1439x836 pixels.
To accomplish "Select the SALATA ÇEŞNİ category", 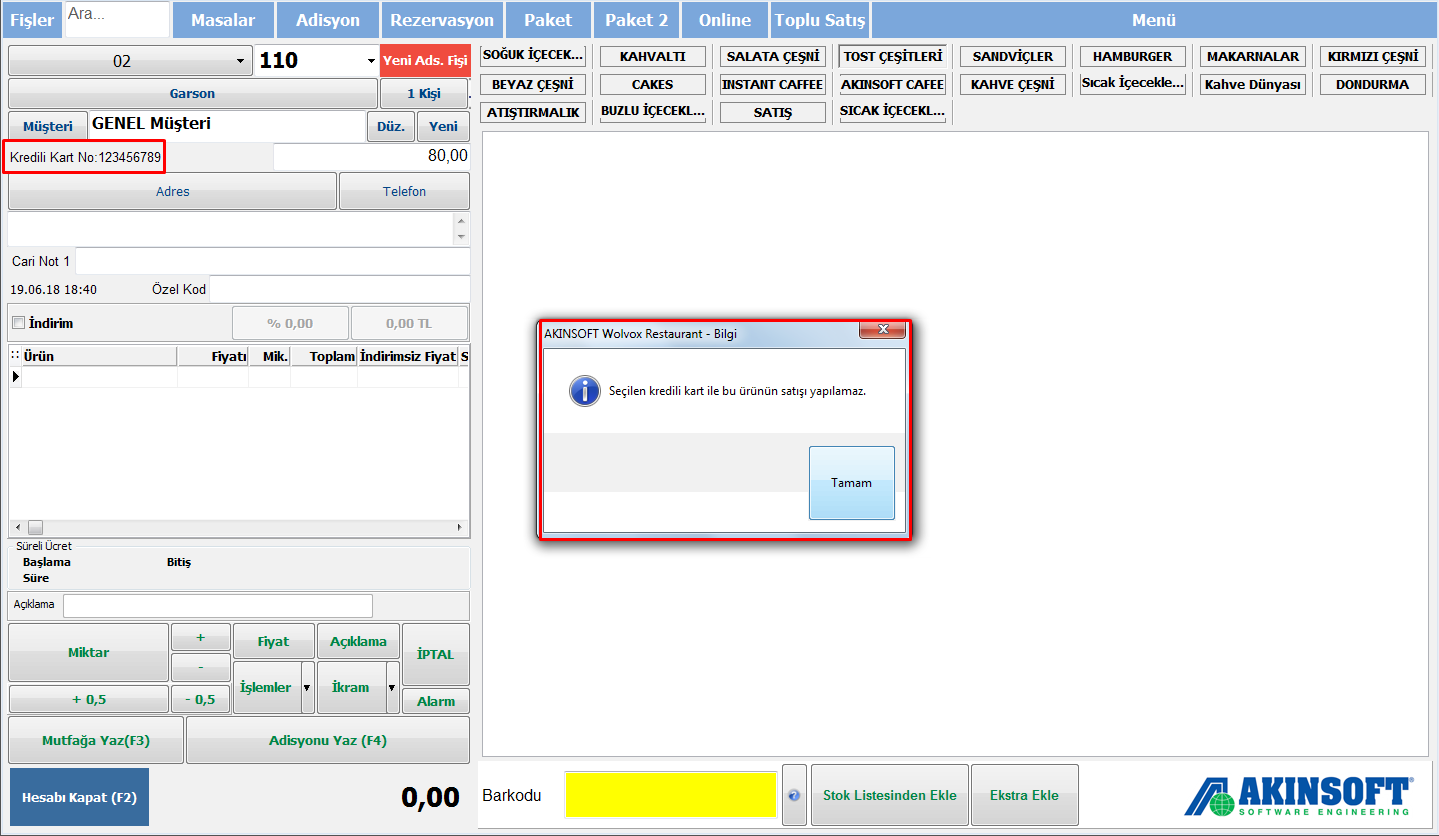I will pos(773,57).
